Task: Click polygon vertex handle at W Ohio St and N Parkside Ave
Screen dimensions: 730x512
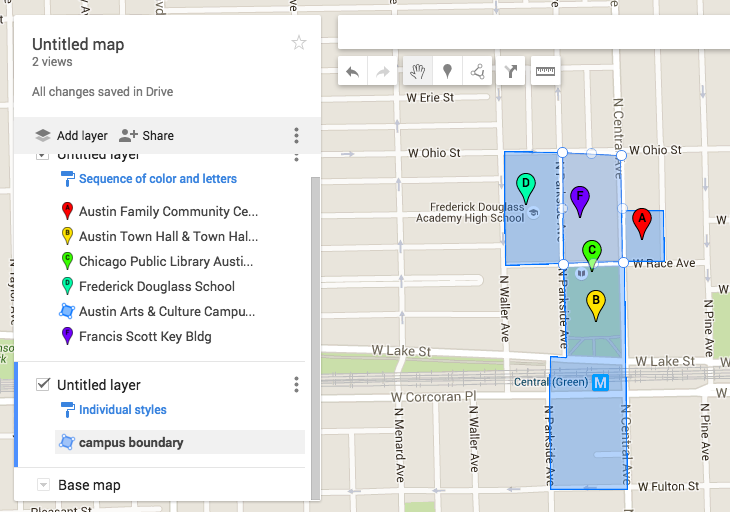Action: (x=562, y=152)
